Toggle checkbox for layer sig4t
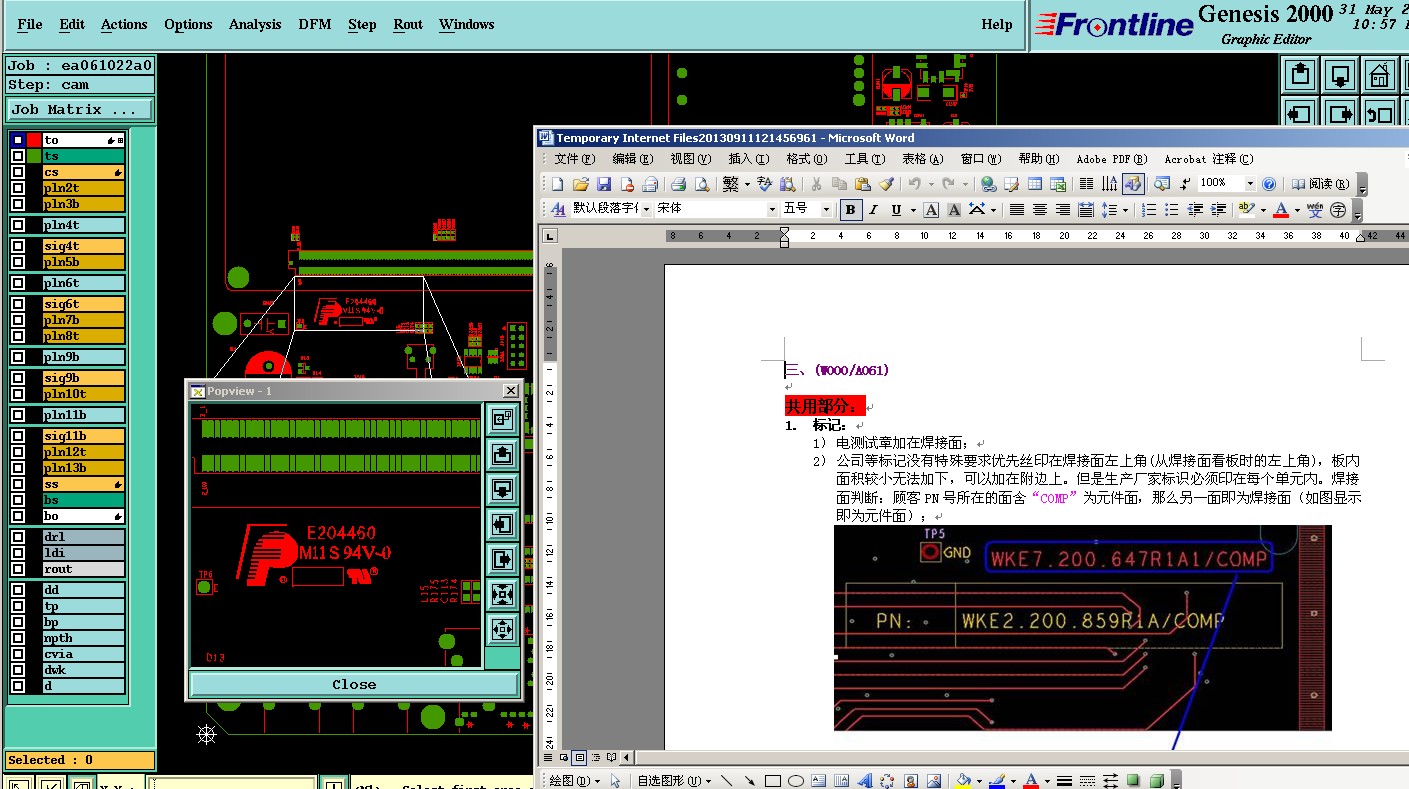 [18, 246]
